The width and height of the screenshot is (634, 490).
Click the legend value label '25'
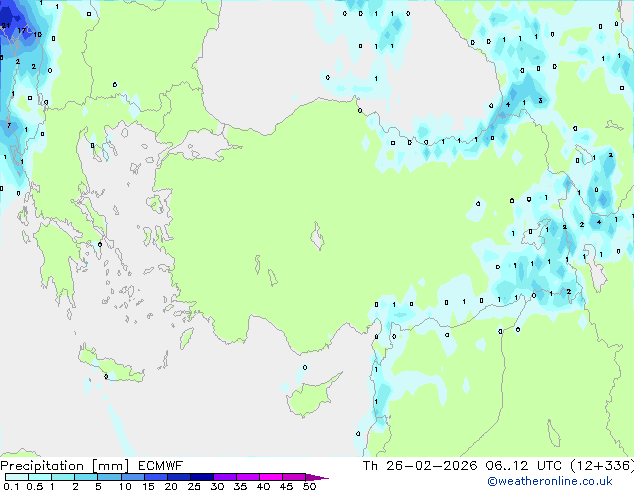click(194, 486)
